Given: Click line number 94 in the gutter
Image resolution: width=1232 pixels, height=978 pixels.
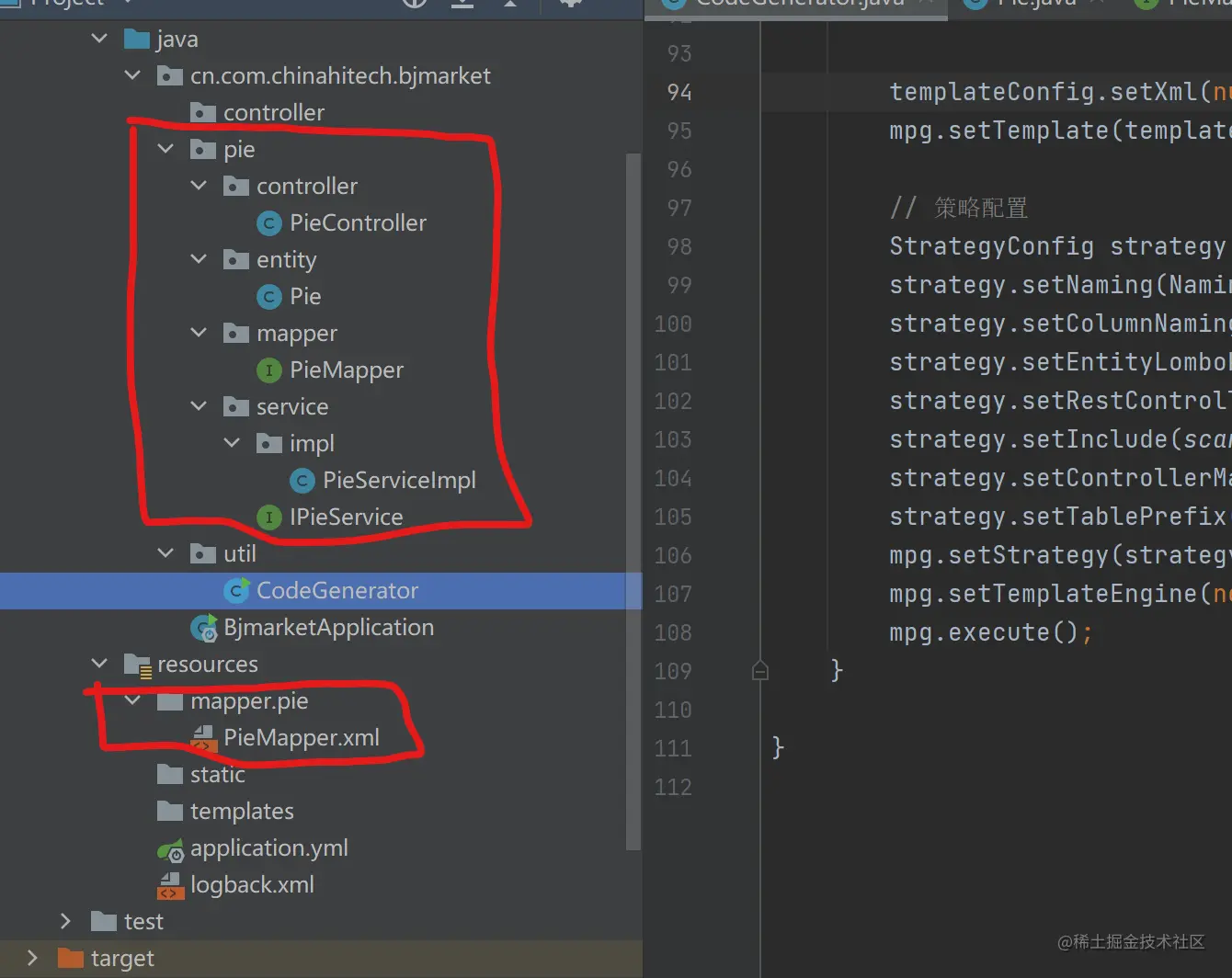Looking at the screenshot, I should [x=679, y=92].
